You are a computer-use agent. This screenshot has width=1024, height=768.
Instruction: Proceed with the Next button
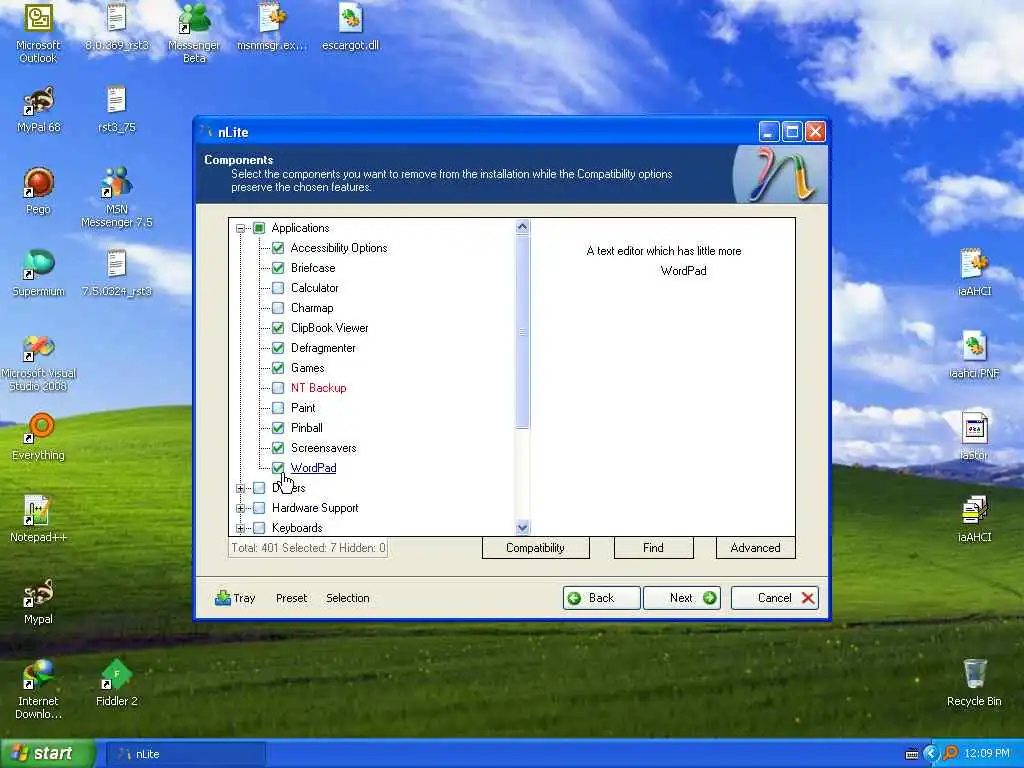click(682, 598)
